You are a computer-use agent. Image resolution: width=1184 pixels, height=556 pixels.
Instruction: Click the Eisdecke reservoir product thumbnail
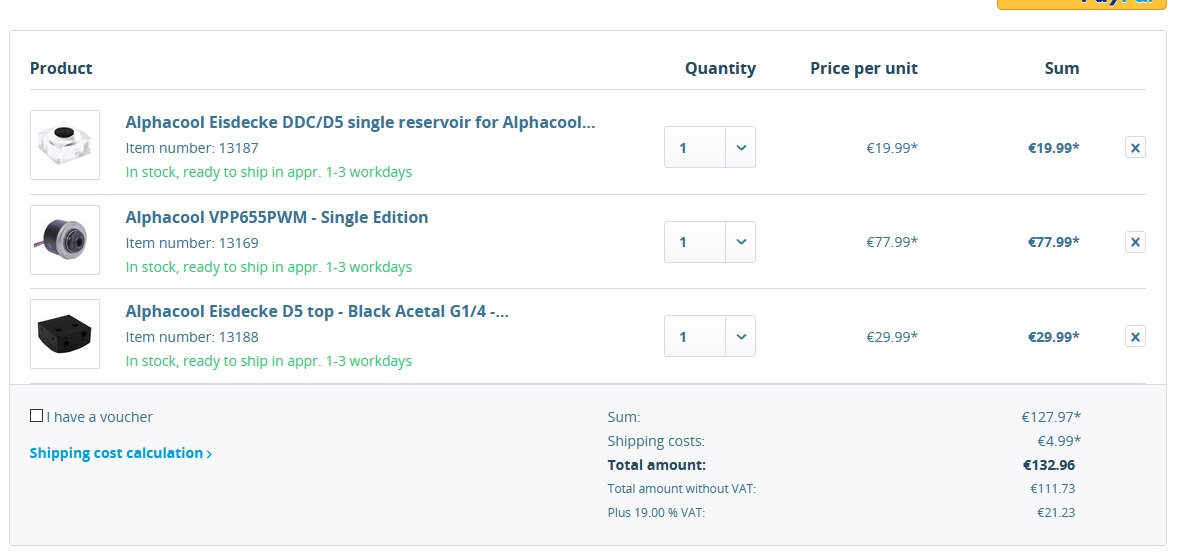pos(65,145)
